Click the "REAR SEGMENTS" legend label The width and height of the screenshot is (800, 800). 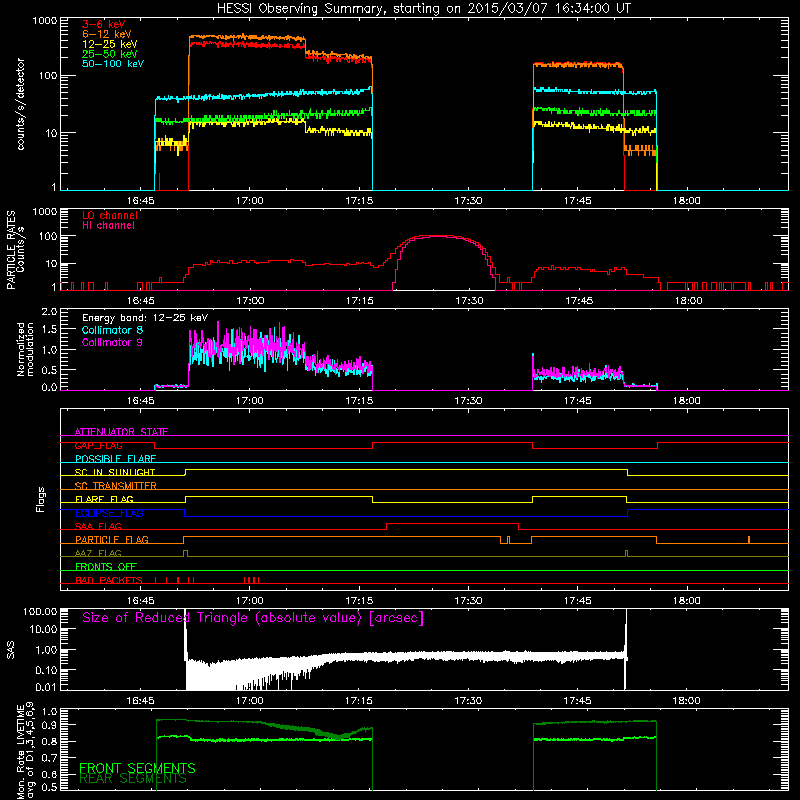(x=133, y=779)
